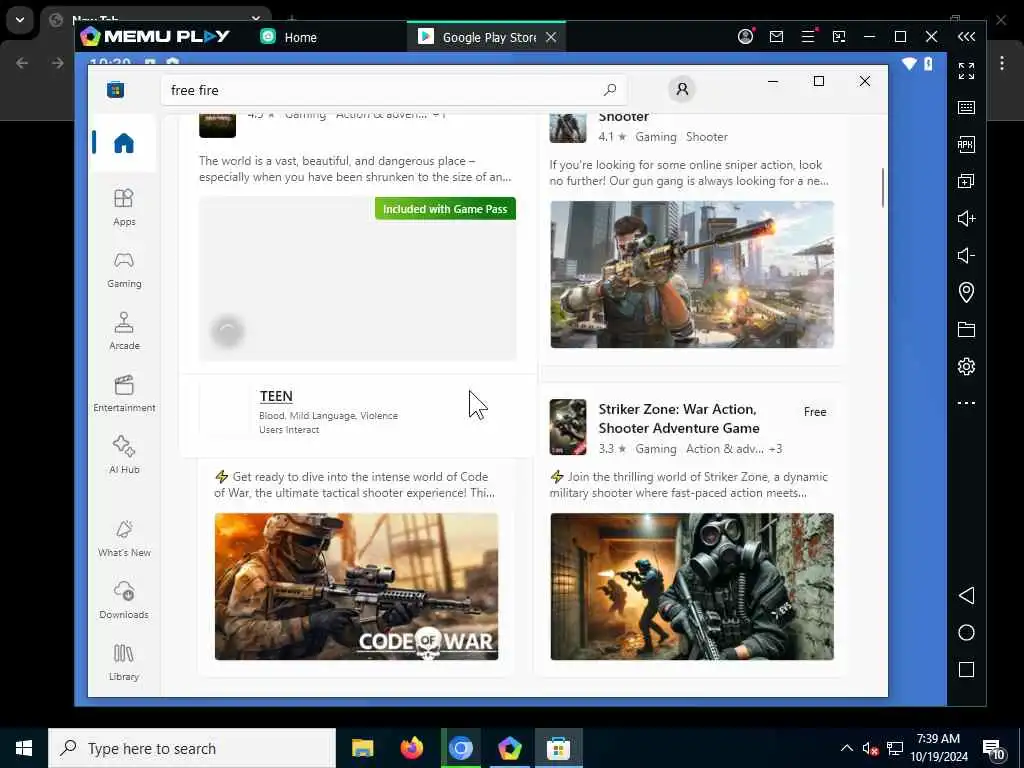Click the 'Included with Game Pass' badge
1024x768 pixels.
coord(445,209)
